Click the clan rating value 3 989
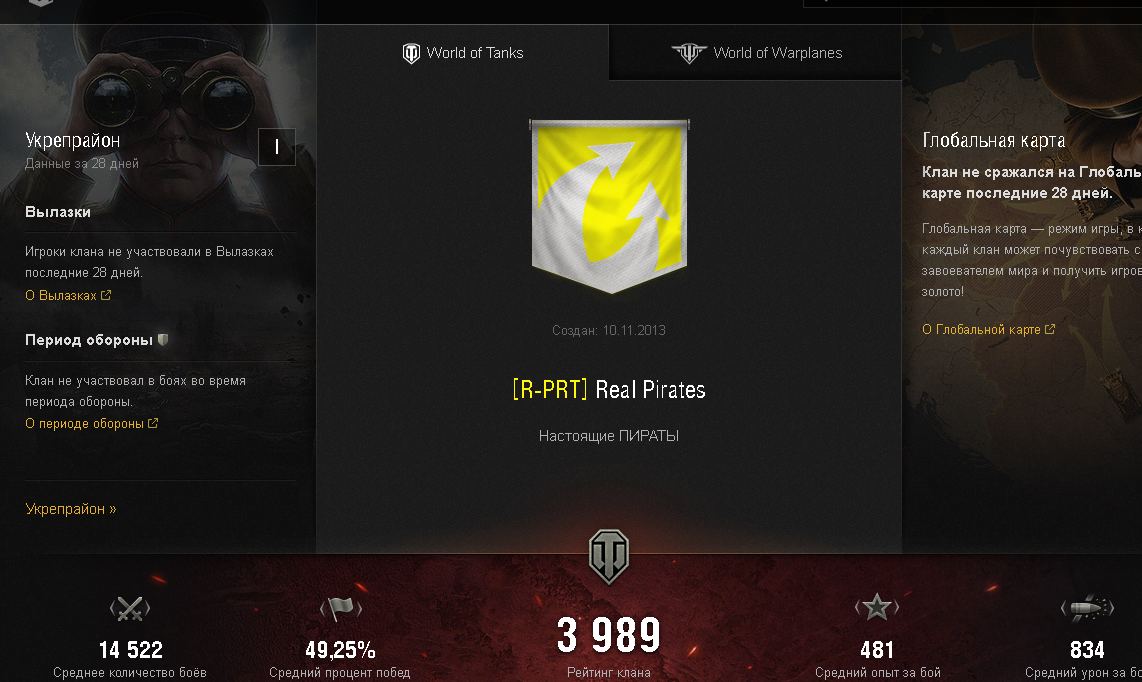This screenshot has width=1142, height=682. point(609,635)
